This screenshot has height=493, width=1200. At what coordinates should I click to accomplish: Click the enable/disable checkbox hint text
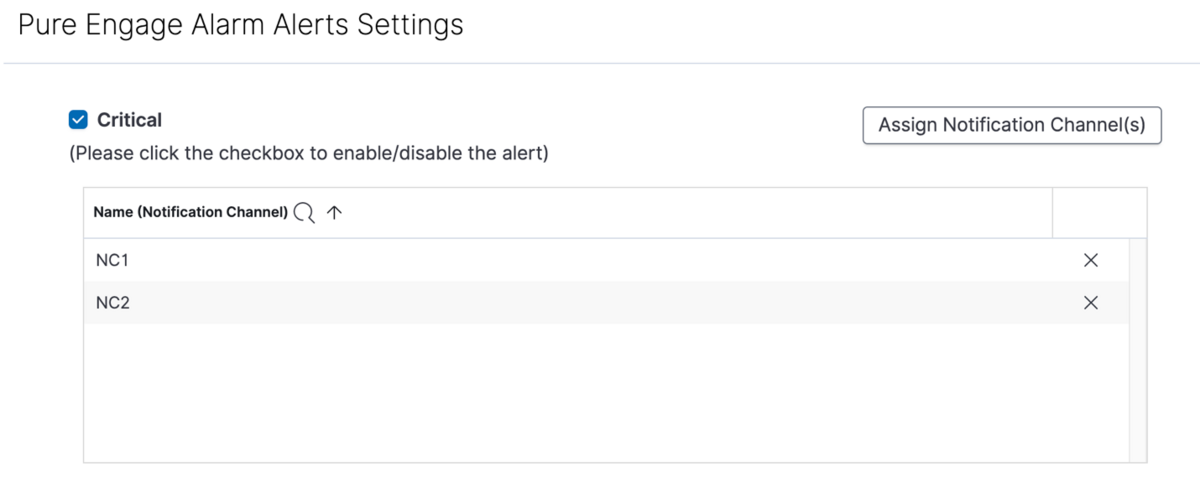(x=308, y=155)
